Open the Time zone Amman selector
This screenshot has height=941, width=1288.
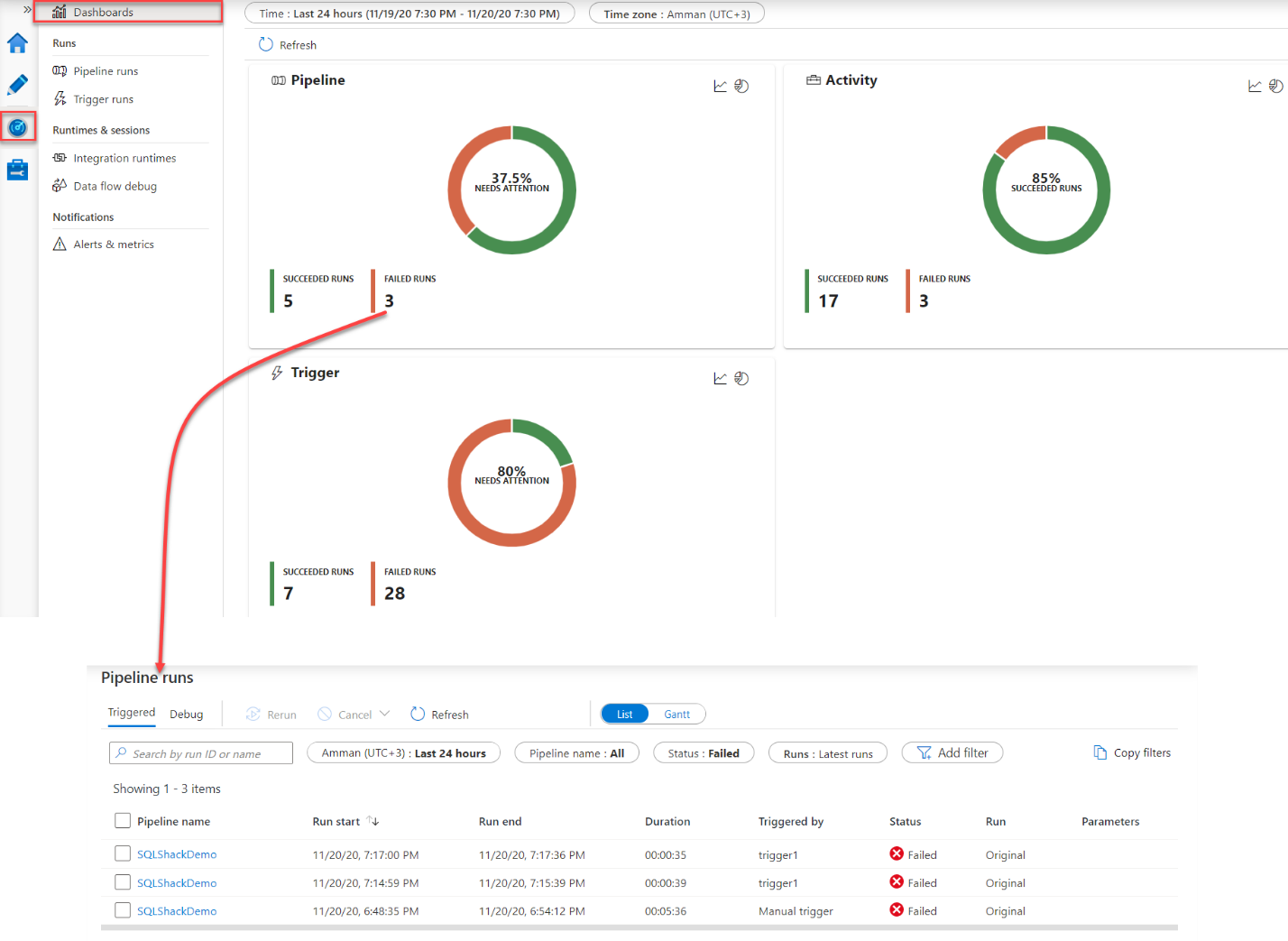tap(676, 14)
